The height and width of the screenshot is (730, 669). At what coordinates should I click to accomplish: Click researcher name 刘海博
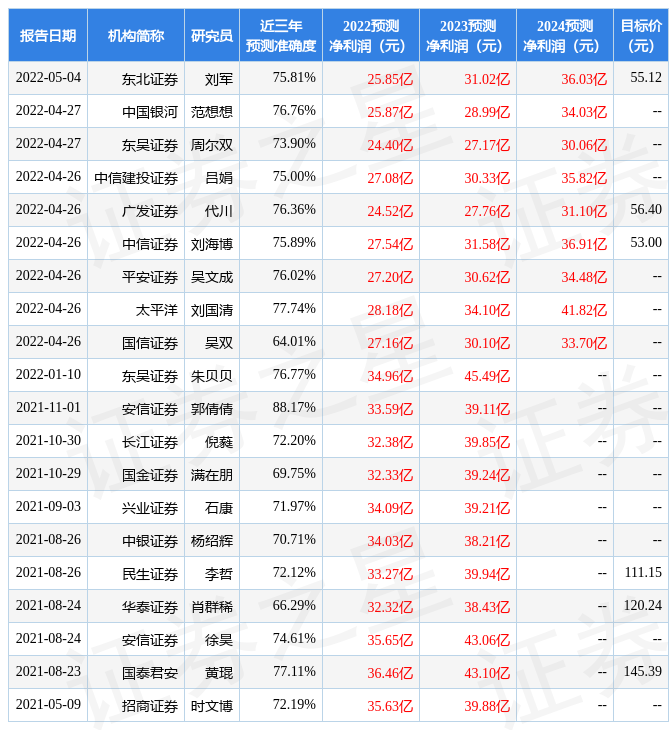[x=212, y=244]
